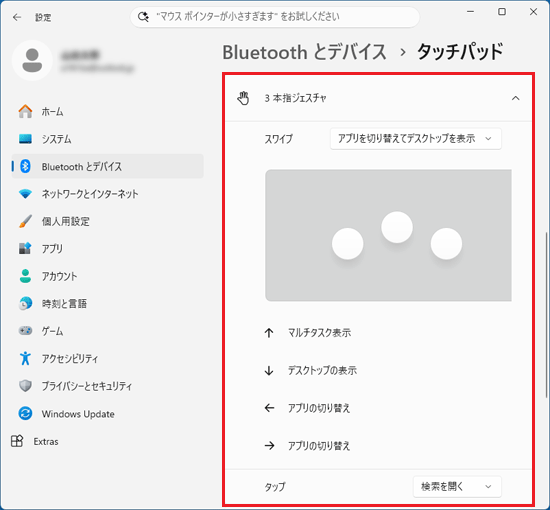Click the Bluetooth icon in sidebar

coord(25,166)
